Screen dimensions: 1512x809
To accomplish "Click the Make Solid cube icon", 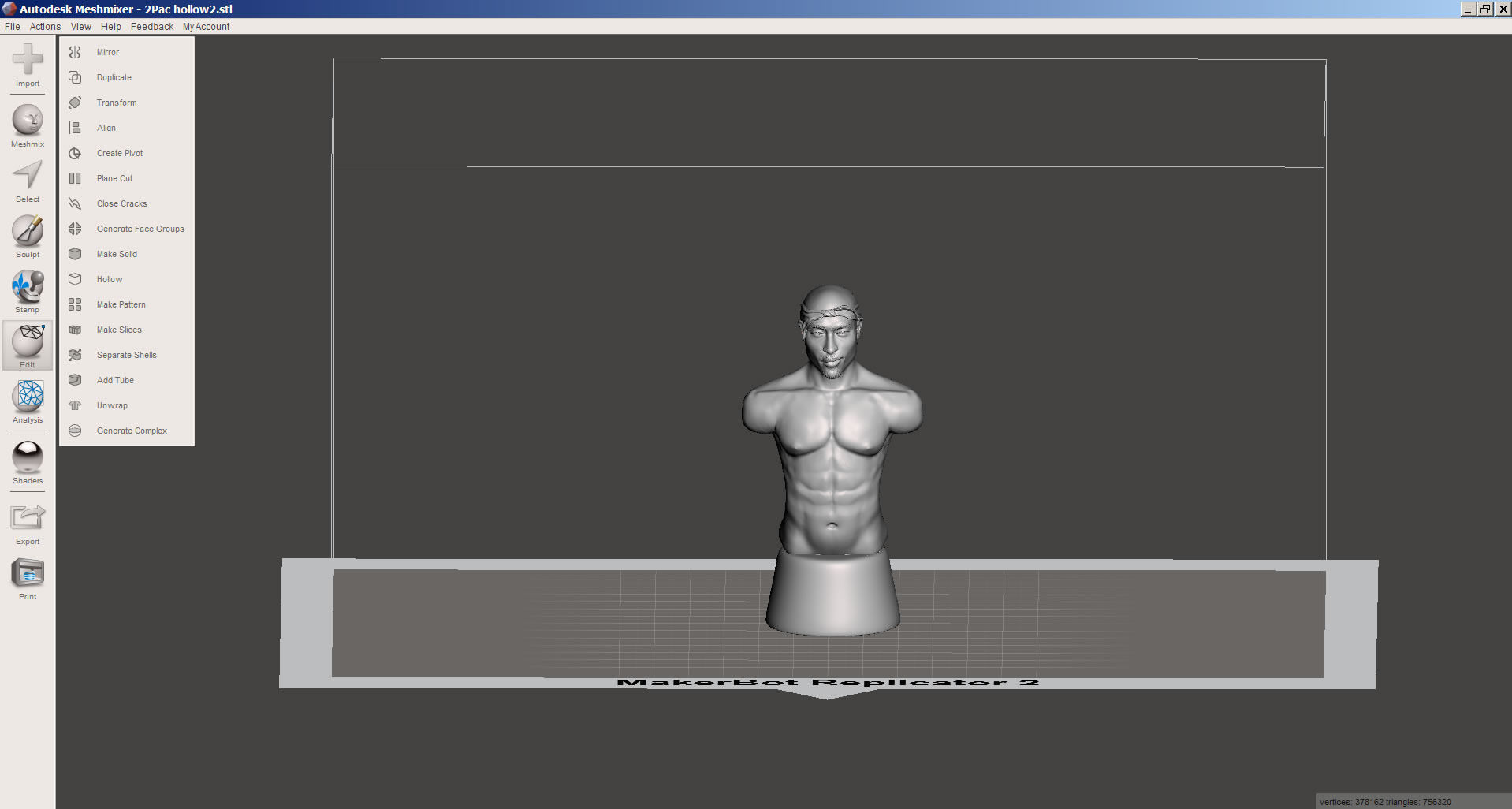I will (75, 254).
